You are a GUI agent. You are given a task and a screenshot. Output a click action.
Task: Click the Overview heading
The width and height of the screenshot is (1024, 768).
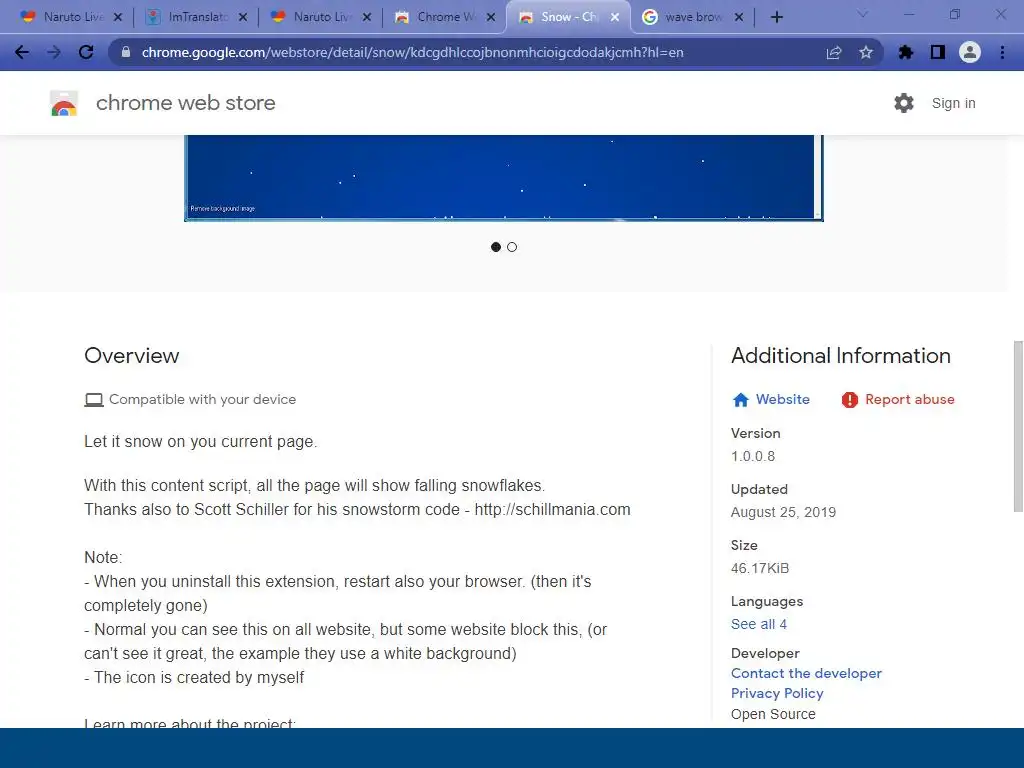tap(131, 355)
